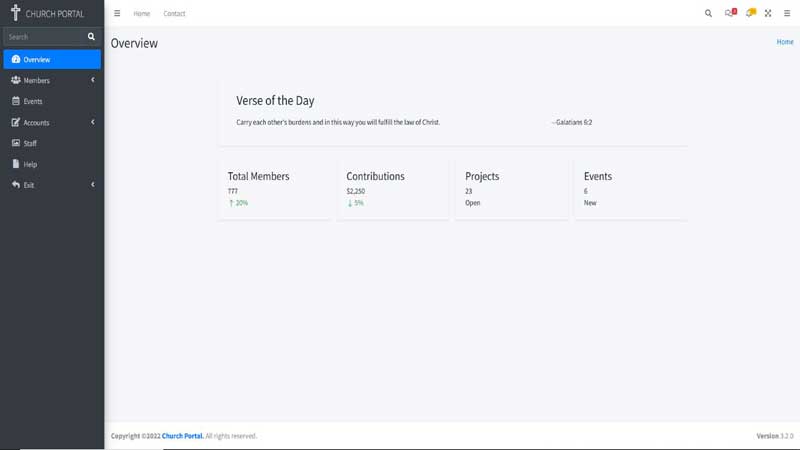Image resolution: width=800 pixels, height=450 pixels.
Task: Click the Home breadcrumb link
Action: click(x=784, y=42)
